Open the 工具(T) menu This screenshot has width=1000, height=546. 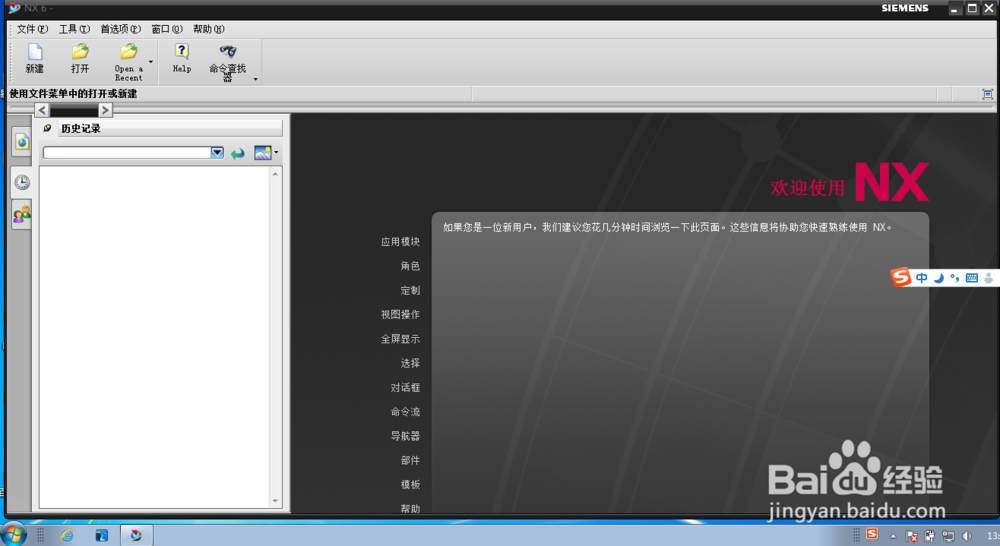(x=74, y=29)
